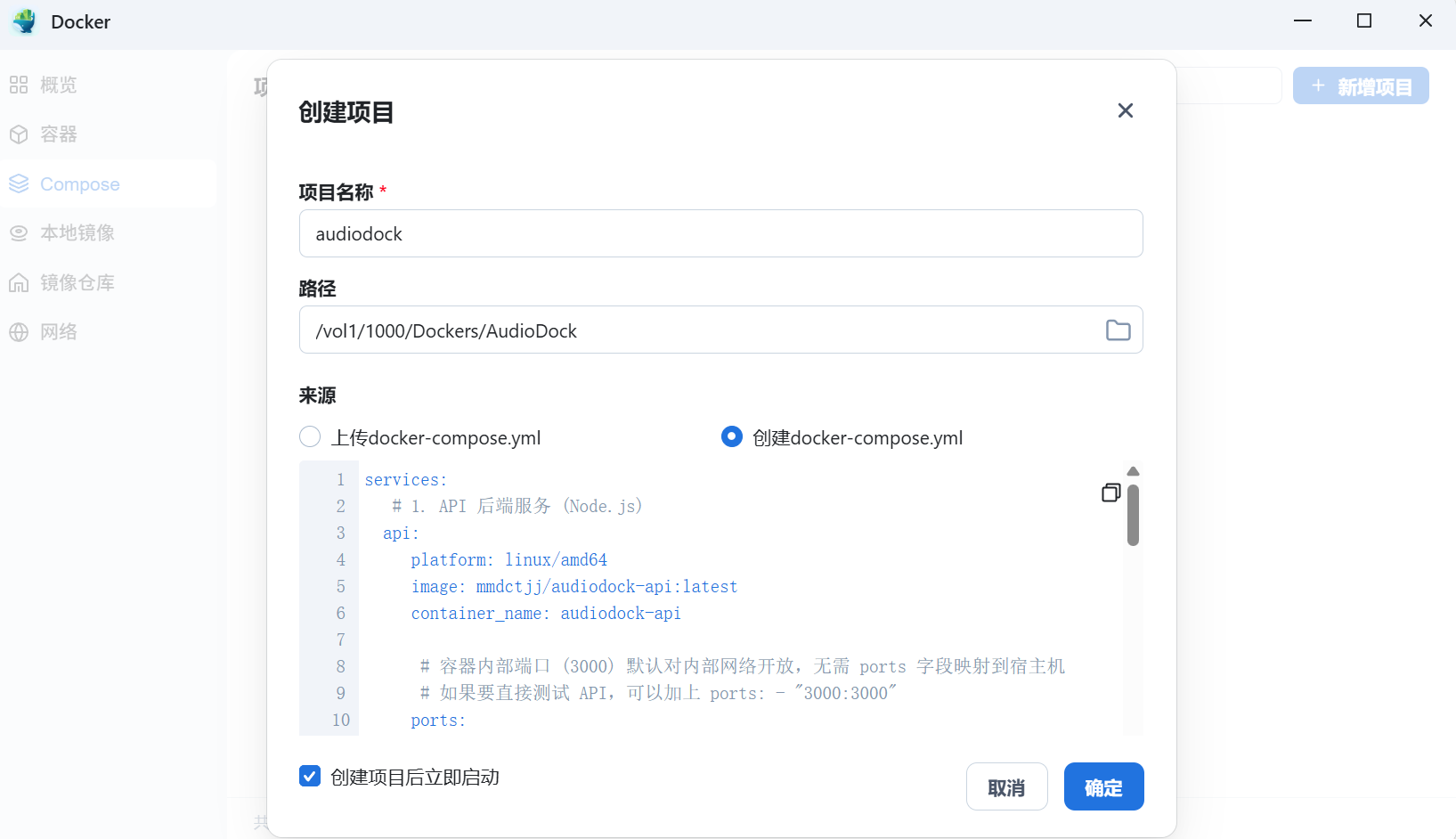The image size is (1456, 839).
Task: Open 本地镜像 local images section
Action: coord(108,233)
